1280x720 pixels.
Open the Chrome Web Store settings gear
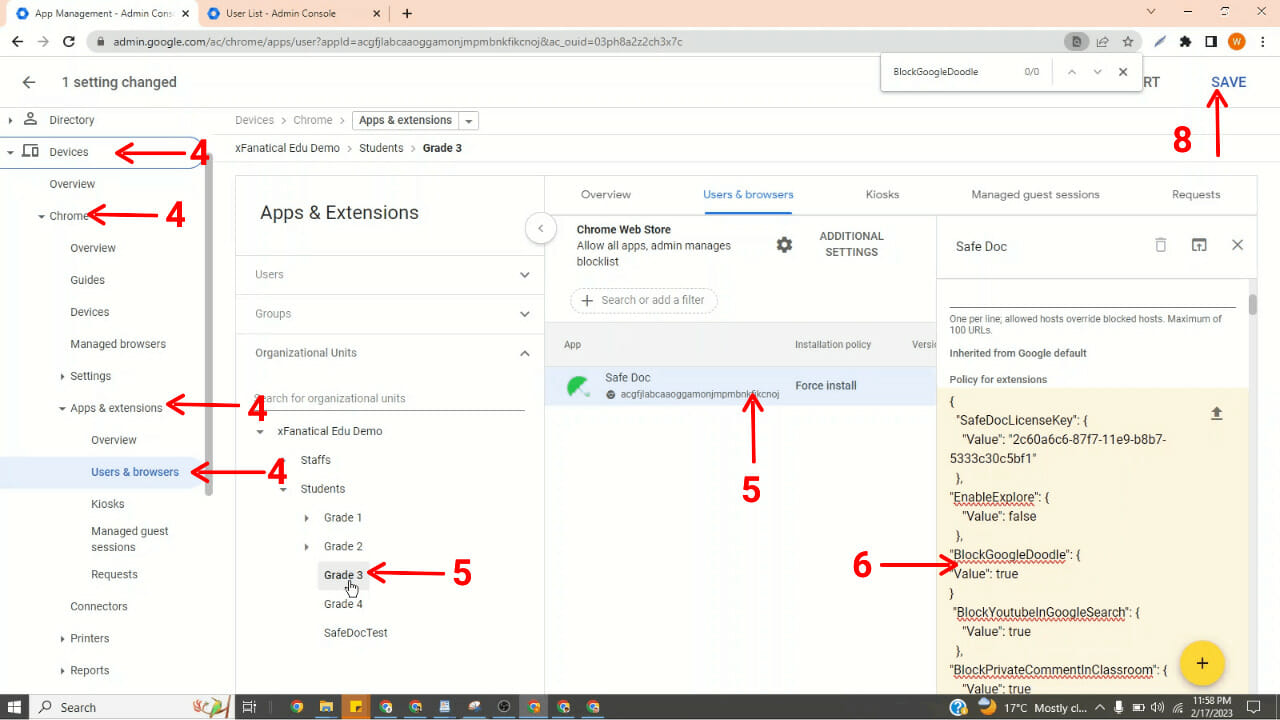pos(784,244)
